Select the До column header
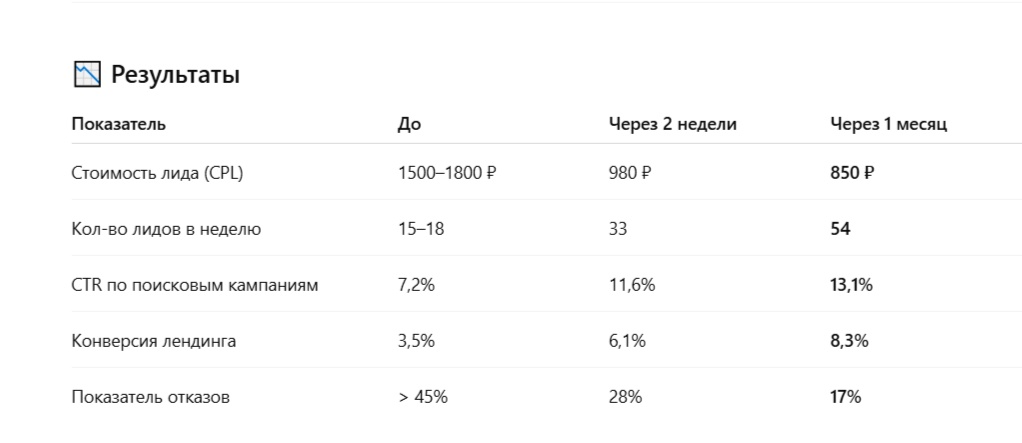1022x443 pixels. click(x=409, y=124)
